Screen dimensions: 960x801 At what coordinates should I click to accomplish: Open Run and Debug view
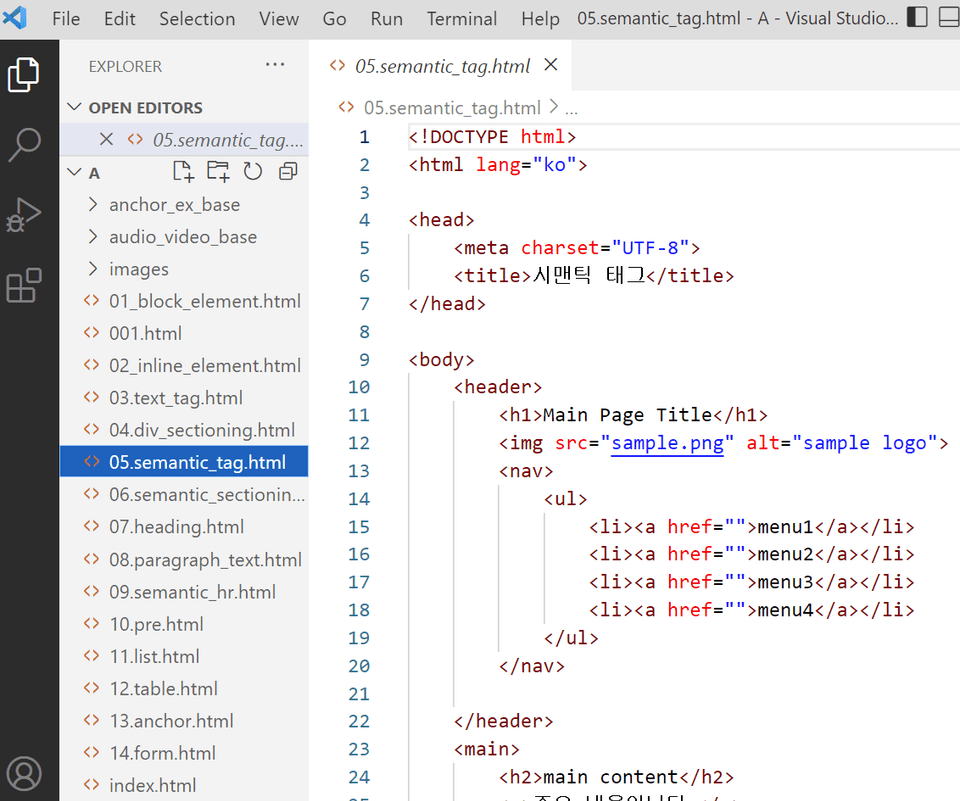pyautogui.click(x=24, y=215)
